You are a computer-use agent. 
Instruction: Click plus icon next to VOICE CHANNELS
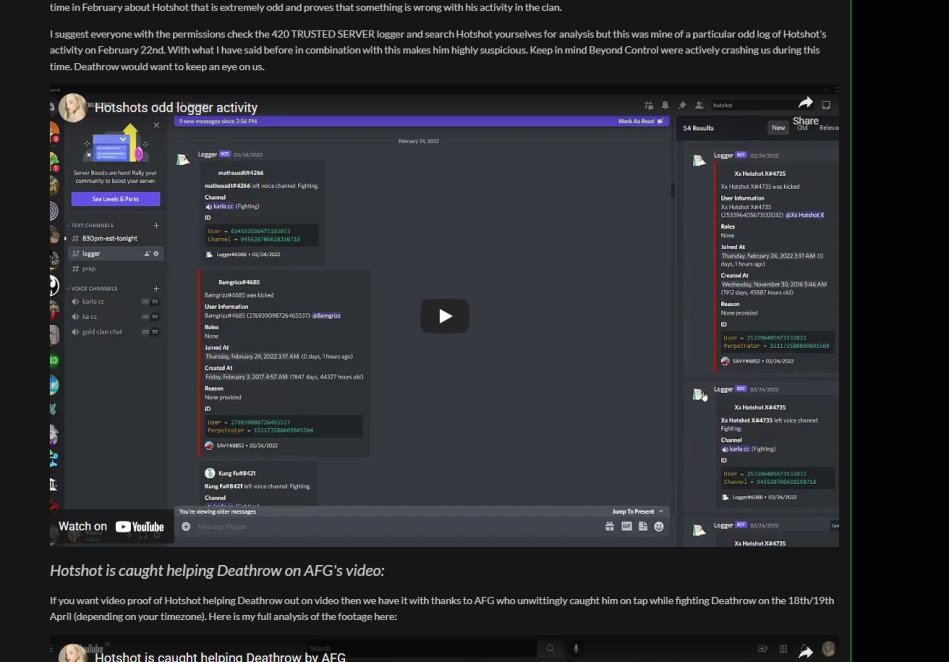click(x=156, y=289)
